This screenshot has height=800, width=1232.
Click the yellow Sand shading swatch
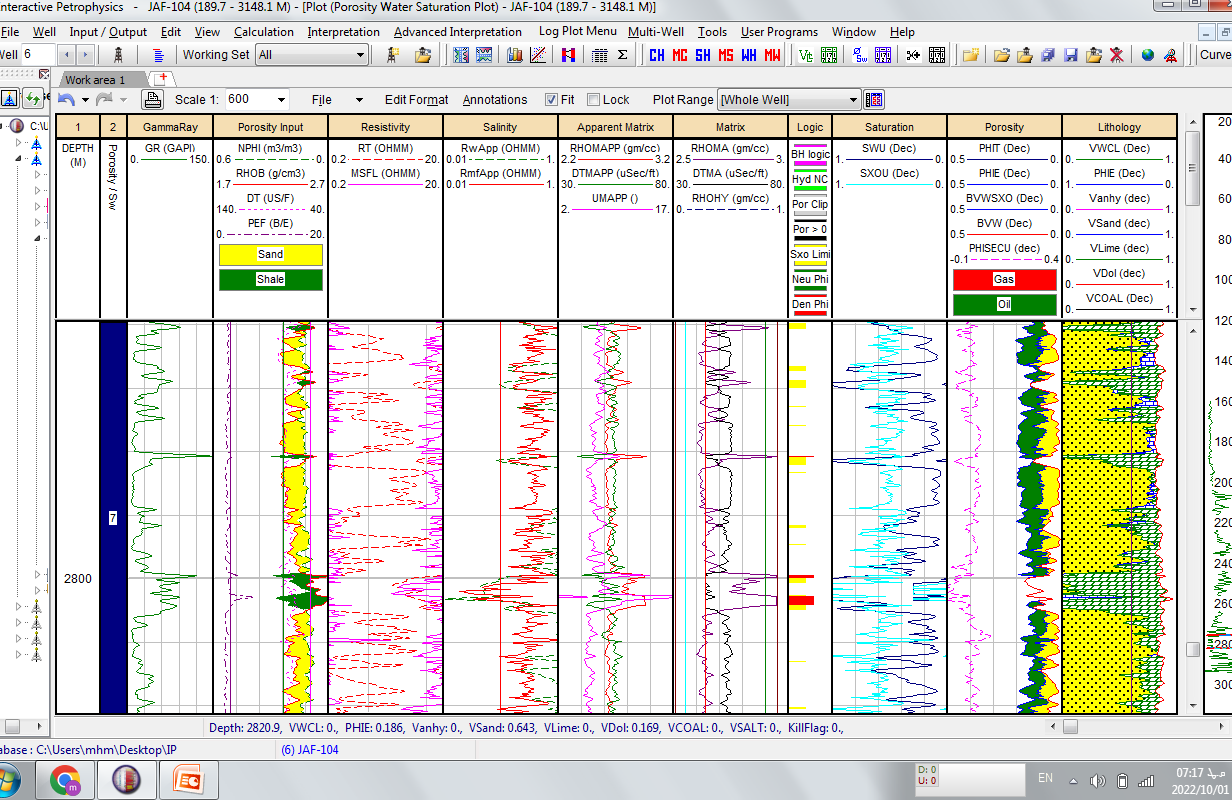click(x=271, y=255)
